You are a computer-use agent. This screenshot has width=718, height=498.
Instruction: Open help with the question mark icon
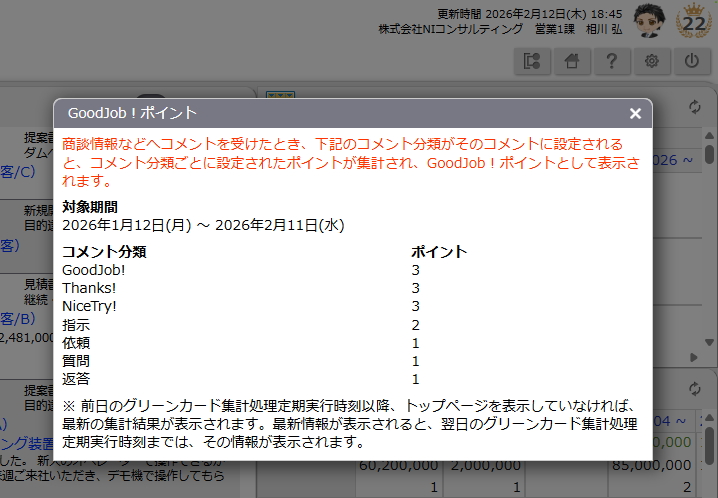pyautogui.click(x=611, y=62)
